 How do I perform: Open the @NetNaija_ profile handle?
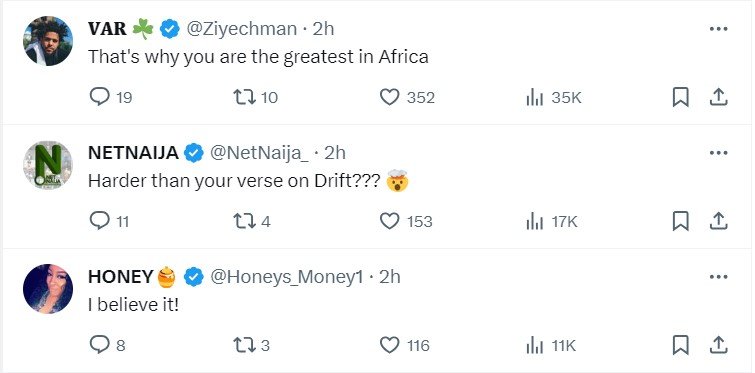pos(259,153)
